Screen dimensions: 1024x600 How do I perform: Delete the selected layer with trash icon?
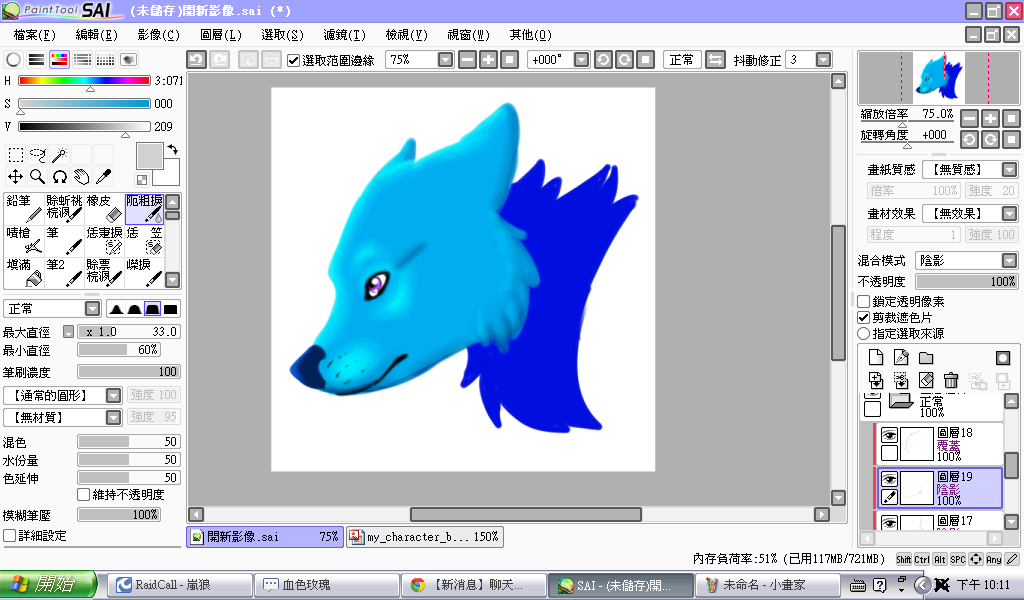(951, 380)
